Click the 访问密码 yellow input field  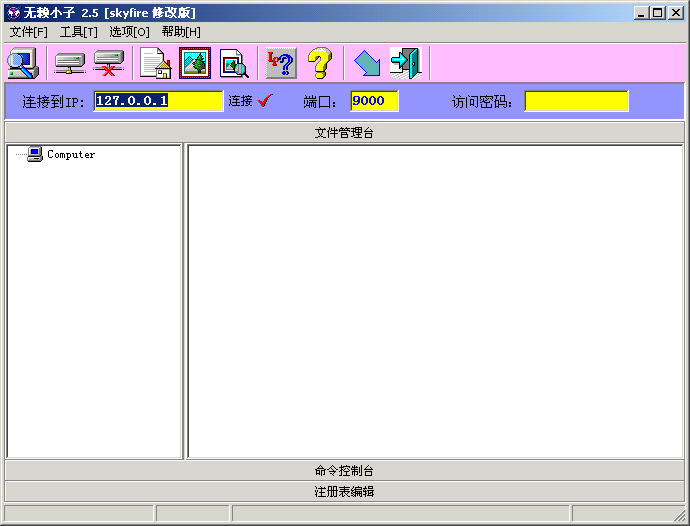(576, 101)
